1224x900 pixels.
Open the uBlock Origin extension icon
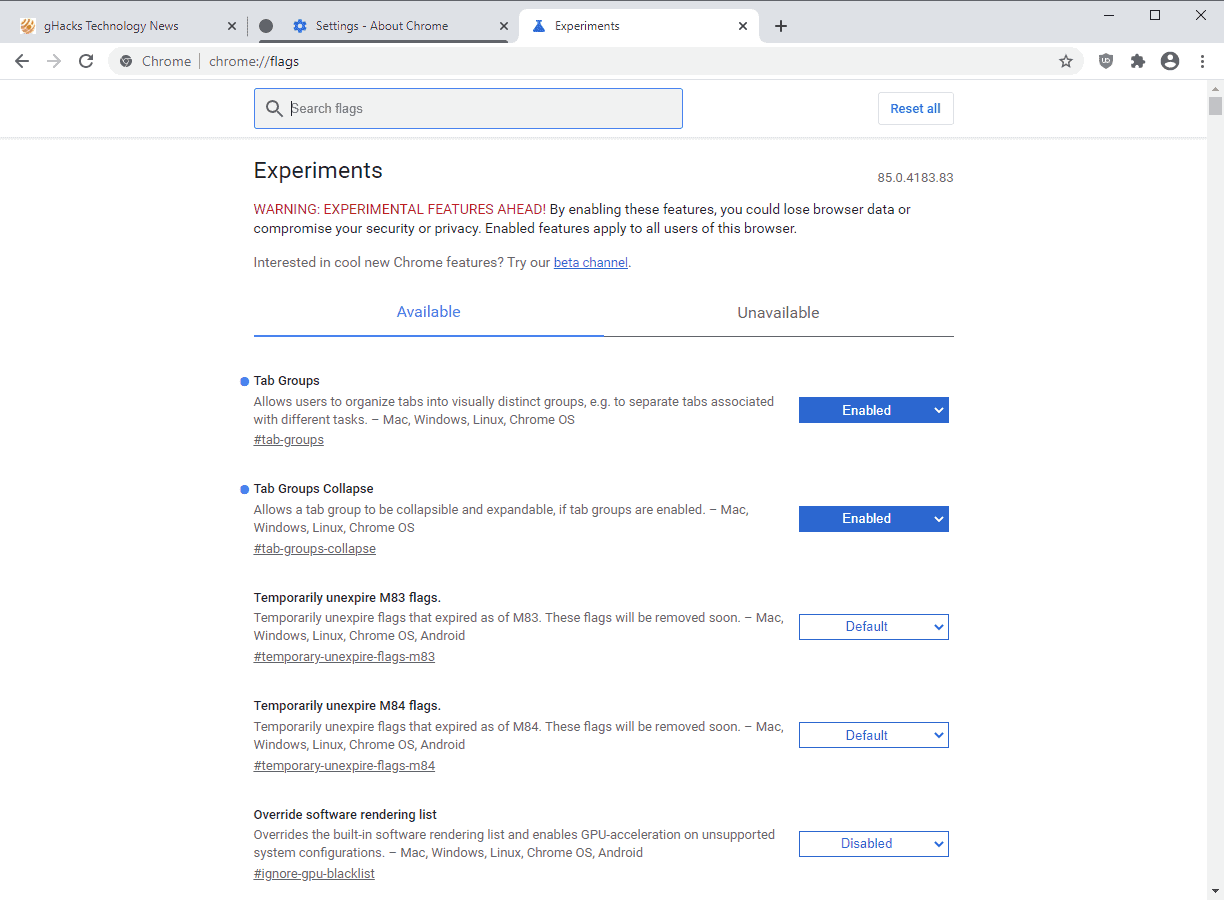(x=1105, y=61)
